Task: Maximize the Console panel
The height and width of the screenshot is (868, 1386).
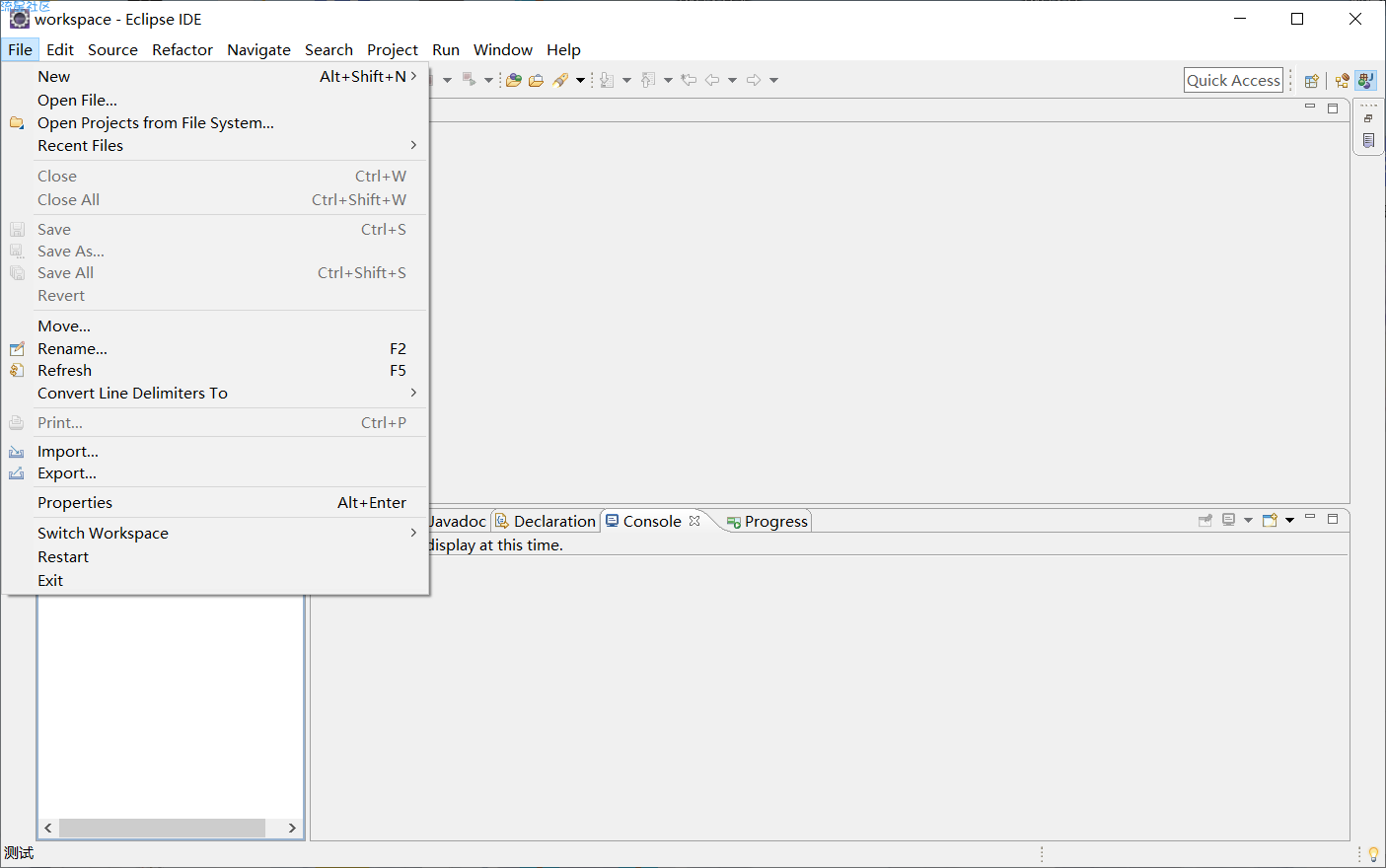Action: [x=1333, y=519]
